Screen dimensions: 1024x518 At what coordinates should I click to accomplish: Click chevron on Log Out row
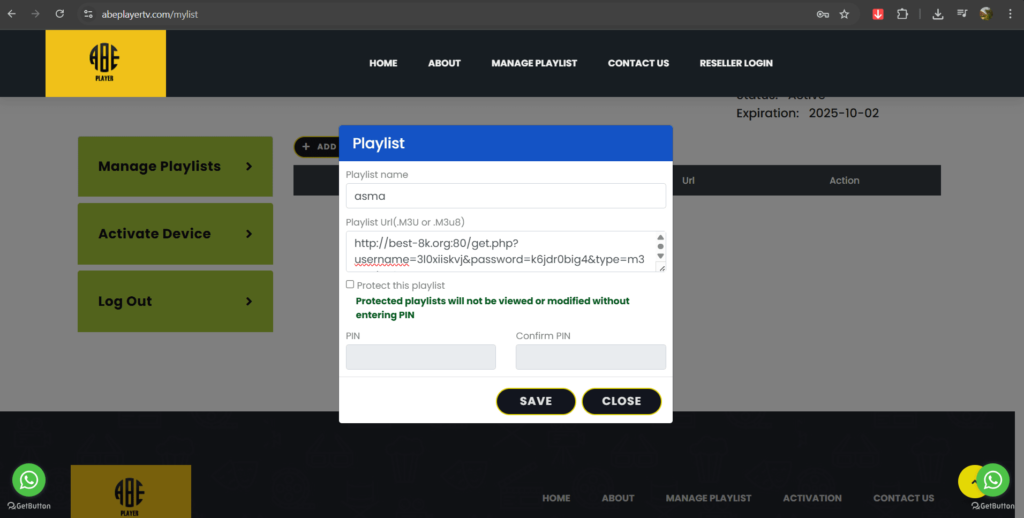[x=249, y=301]
